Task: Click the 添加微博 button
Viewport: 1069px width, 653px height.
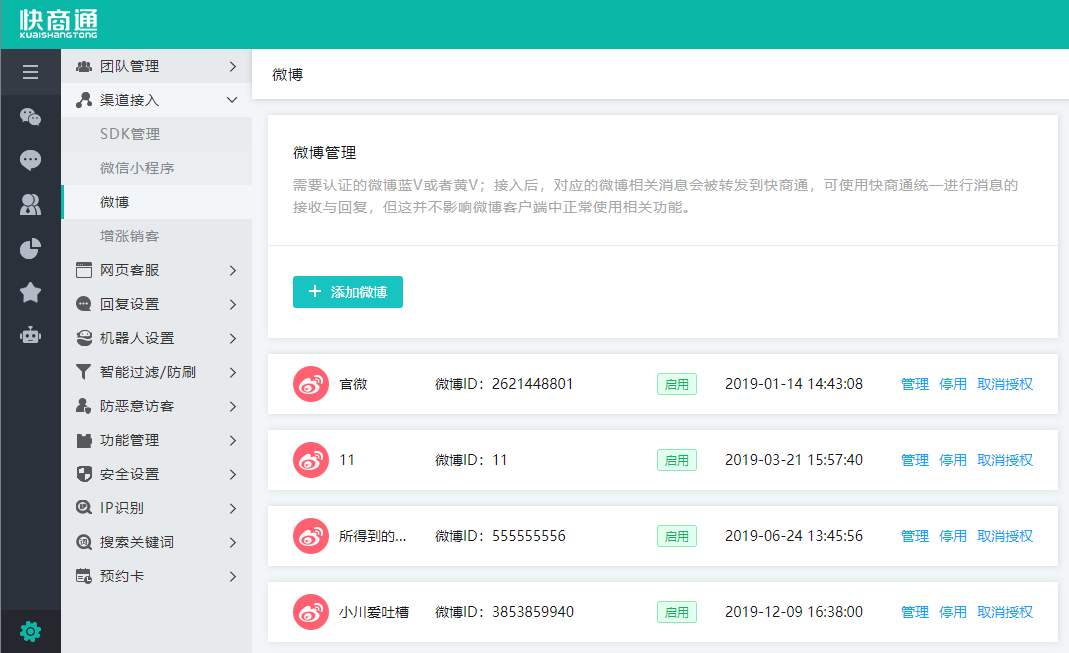Action: click(x=347, y=291)
